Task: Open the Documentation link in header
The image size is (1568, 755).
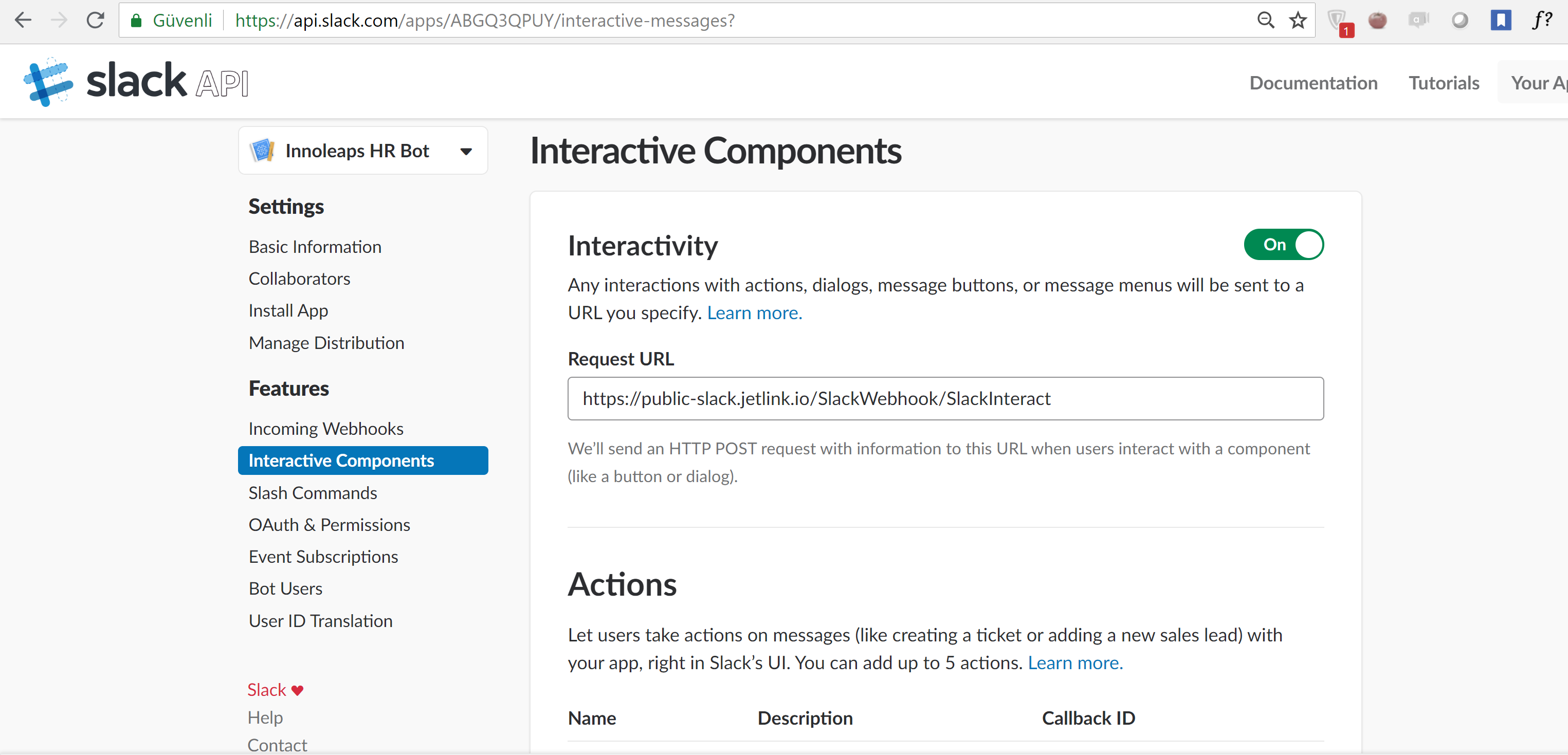Action: [1313, 83]
